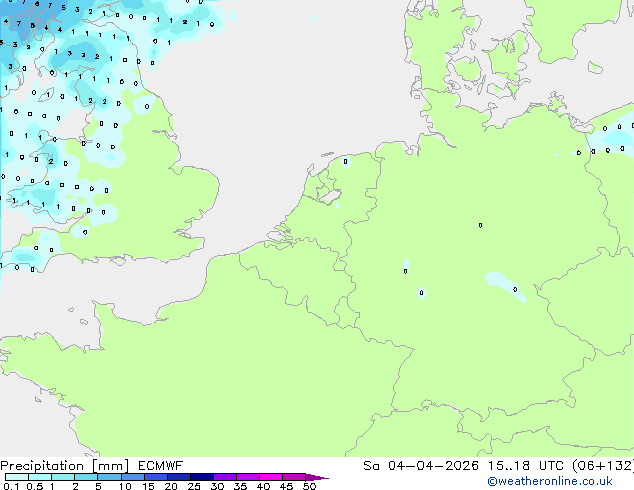Viewport: 634px width, 490px height.
Task: Click the 'ECMWF' model label
Action: pos(160,466)
